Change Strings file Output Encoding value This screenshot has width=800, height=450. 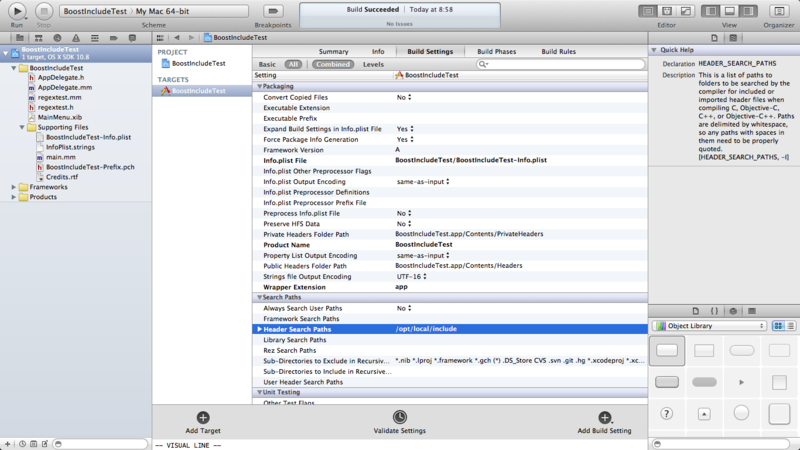[x=411, y=277]
